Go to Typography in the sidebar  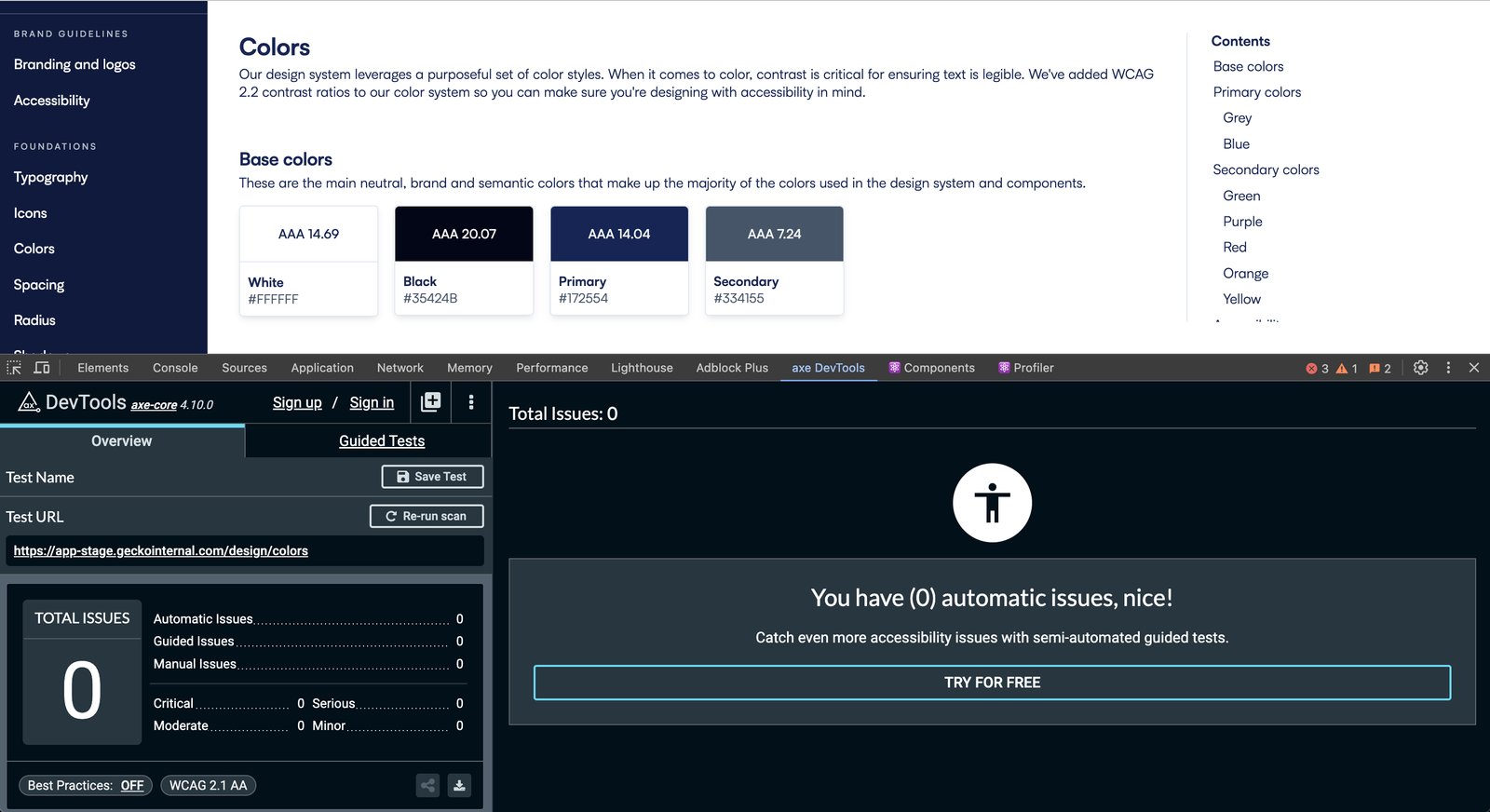(x=51, y=177)
